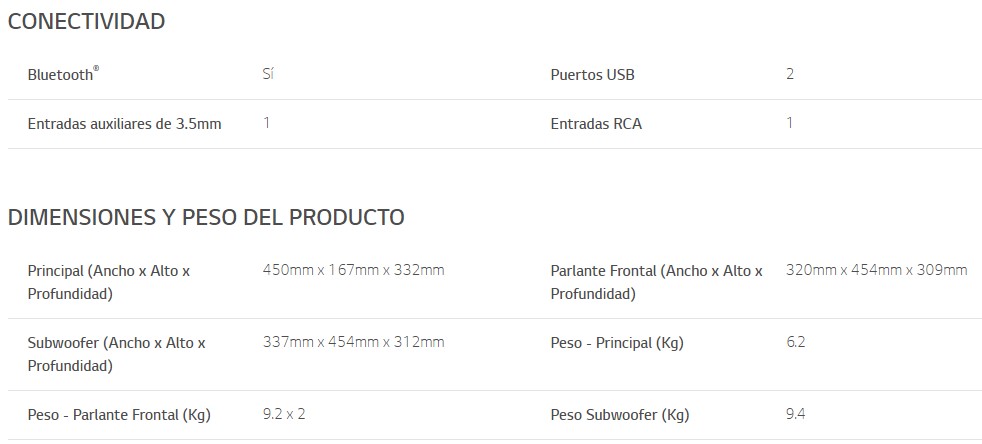Viewport: 982px width, 444px height.
Task: Click the 9.2 x 2 weight value
Action: [x=284, y=414]
